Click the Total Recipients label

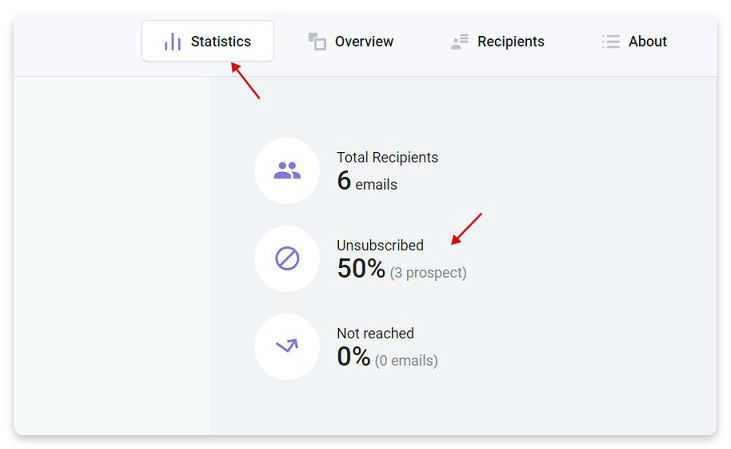click(387, 158)
